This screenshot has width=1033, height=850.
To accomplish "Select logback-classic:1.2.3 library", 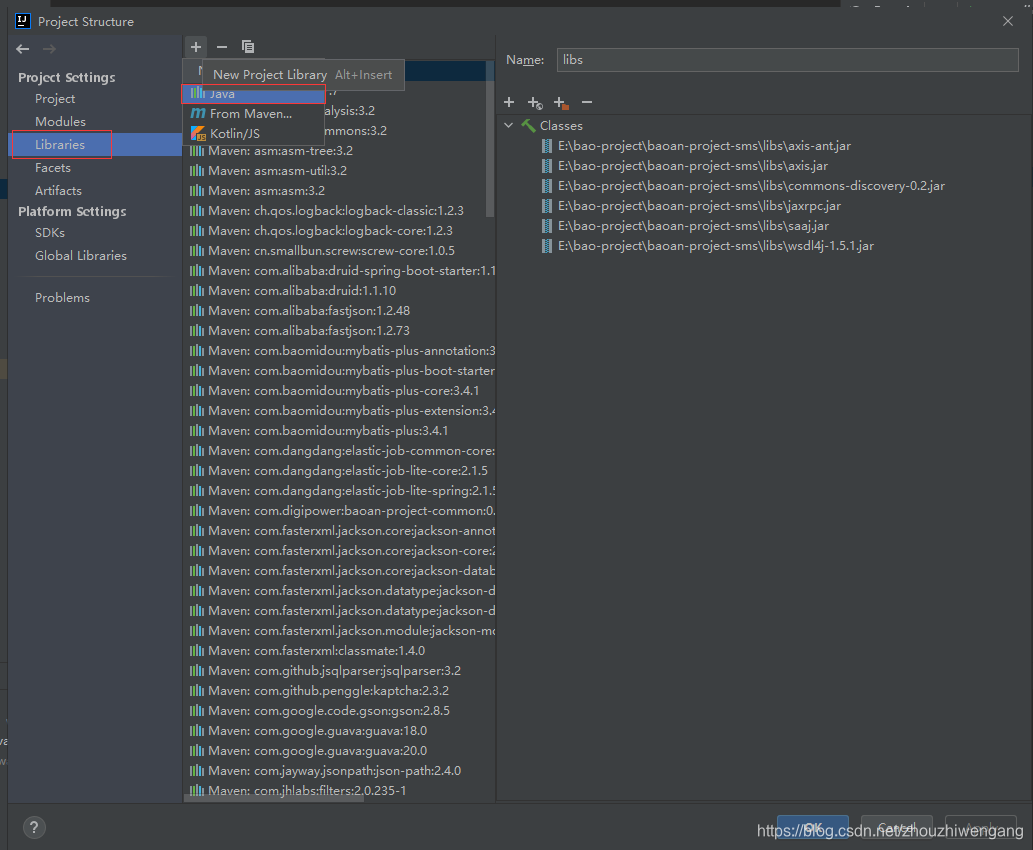I will (326, 211).
